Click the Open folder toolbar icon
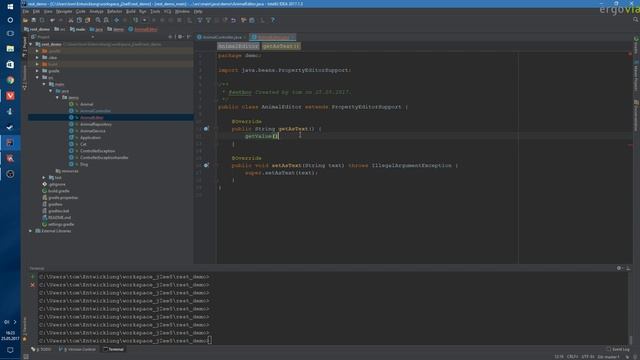Image resolution: width=640 pixels, height=360 pixels. 25,20
